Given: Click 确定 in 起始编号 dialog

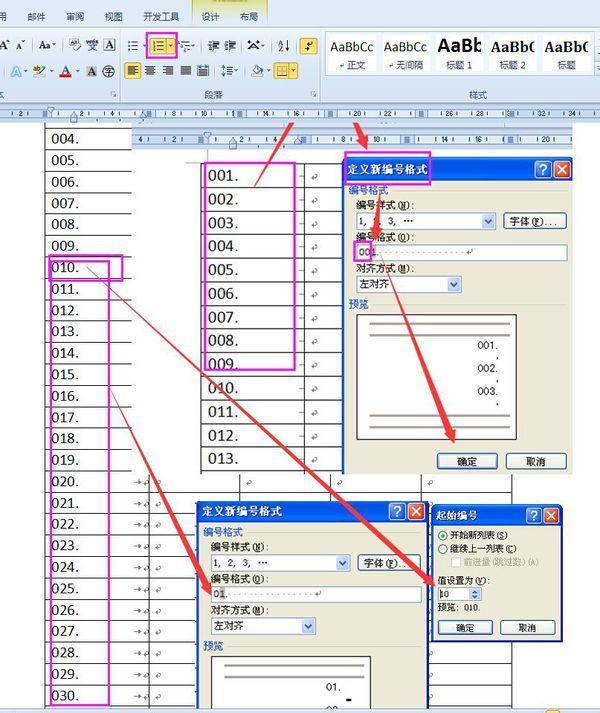Looking at the screenshot, I should pos(465,628).
